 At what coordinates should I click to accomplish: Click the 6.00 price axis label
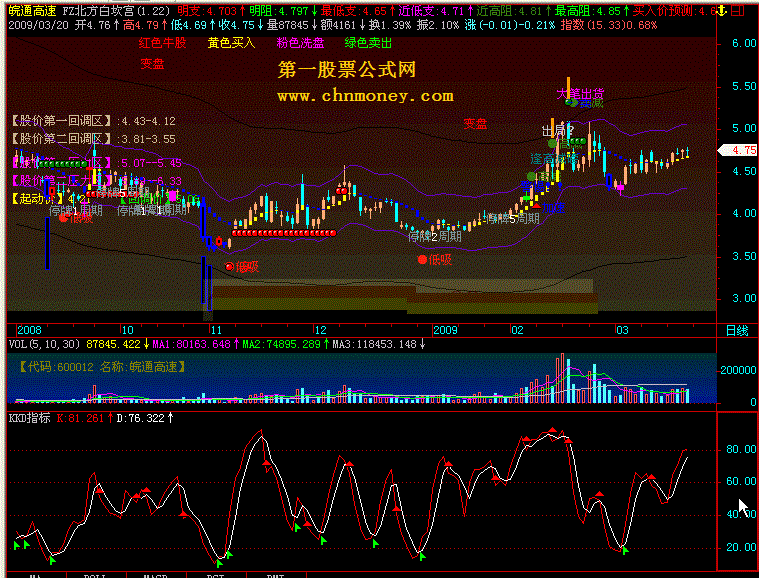744,44
